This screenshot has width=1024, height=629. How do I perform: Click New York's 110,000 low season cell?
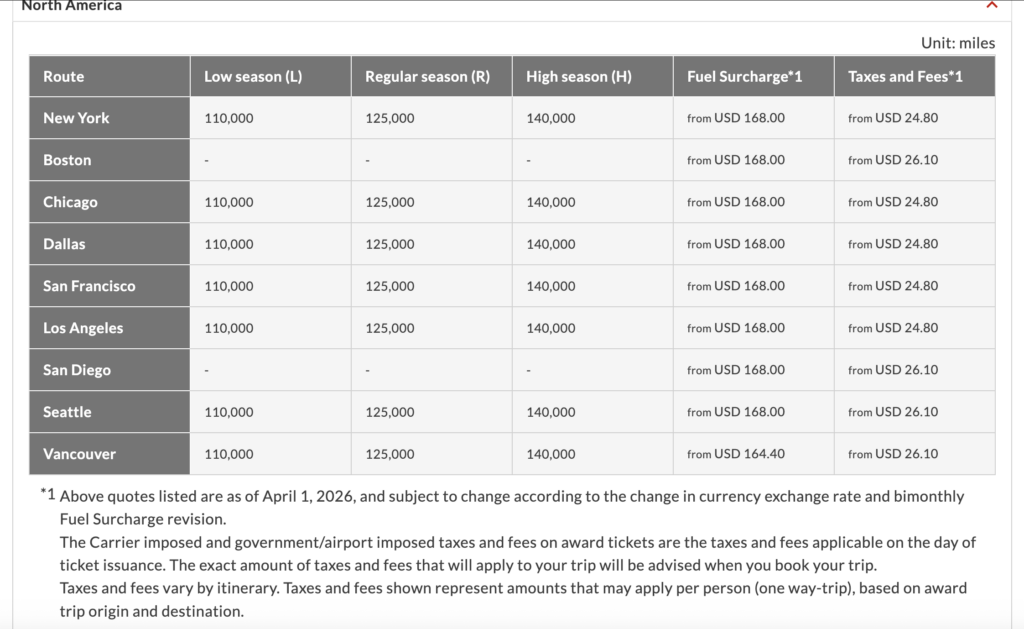(228, 117)
